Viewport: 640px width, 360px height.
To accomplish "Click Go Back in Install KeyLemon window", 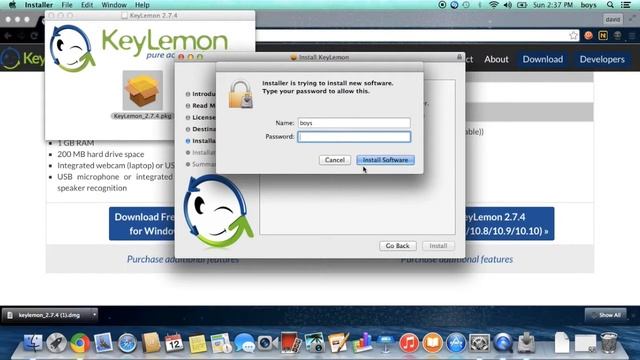I will 397,246.
